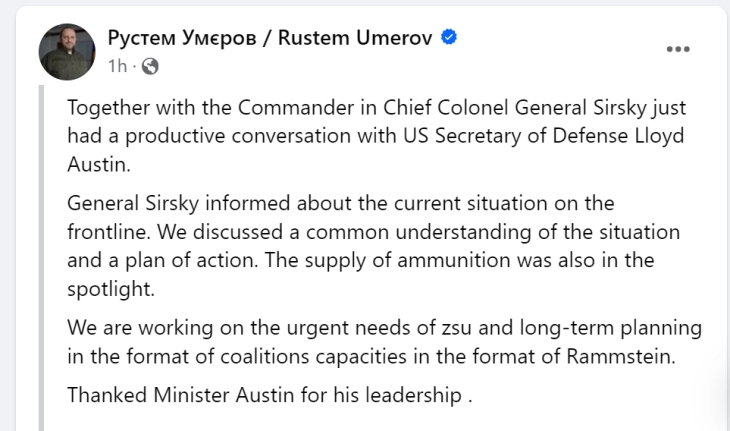Open the post's 1h timestamp link
This screenshot has height=431, width=730.
point(118,67)
